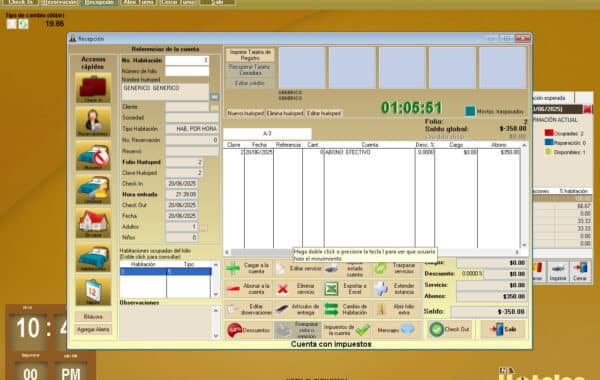Screen dimensions: 600x380
Task: Refresh the tipo de cambio rate
Action: point(23,24)
